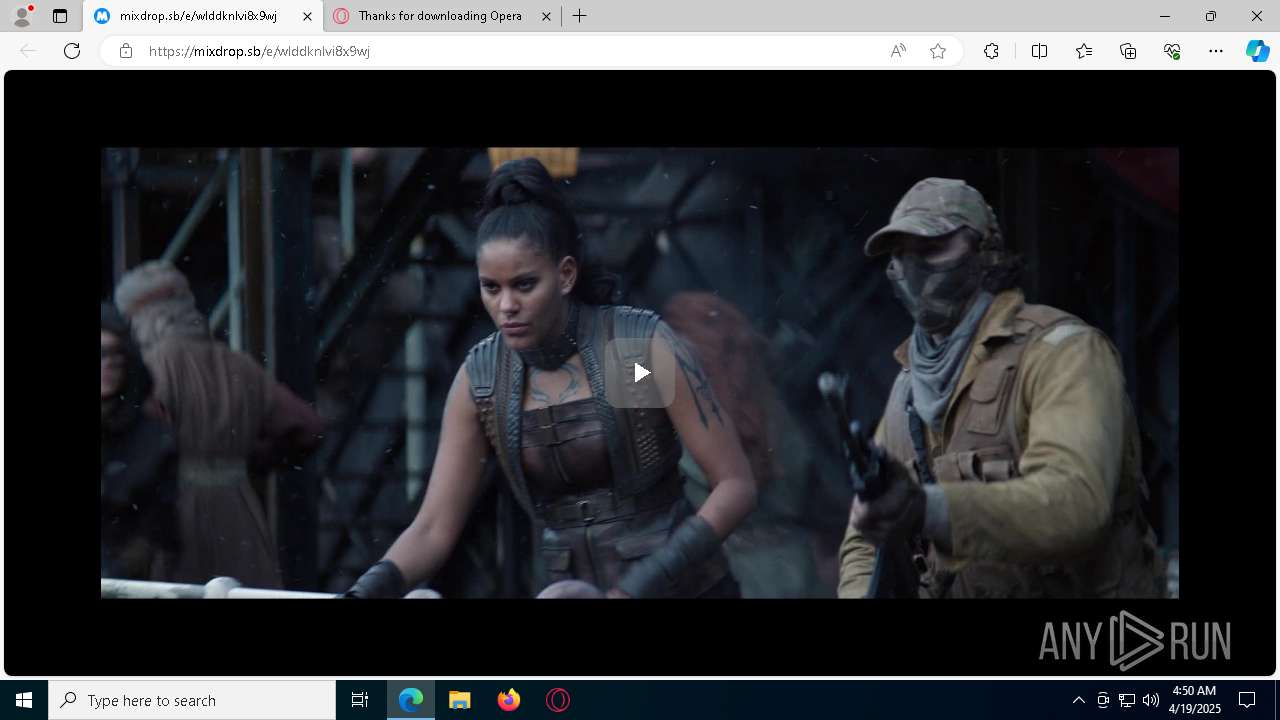This screenshot has height=720, width=1280.
Task: Open Edge Settings and more menu
Action: (x=1216, y=51)
